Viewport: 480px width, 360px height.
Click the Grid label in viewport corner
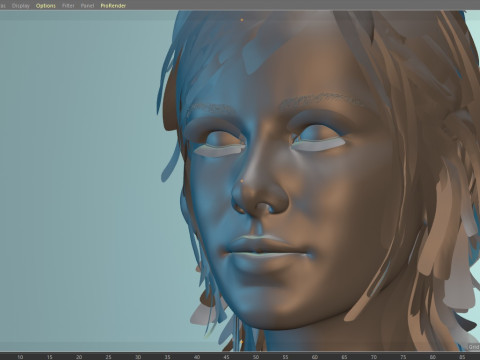(474, 347)
